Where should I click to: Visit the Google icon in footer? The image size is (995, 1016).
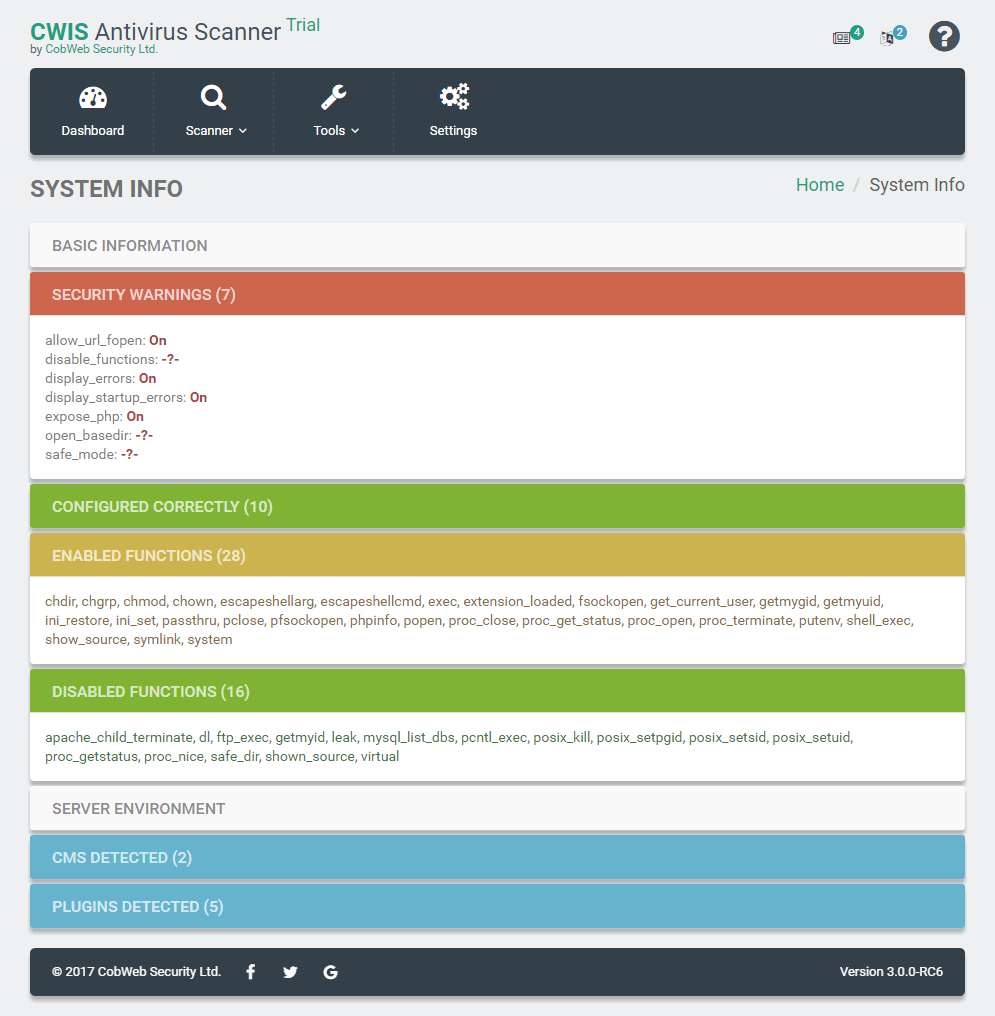tap(330, 972)
